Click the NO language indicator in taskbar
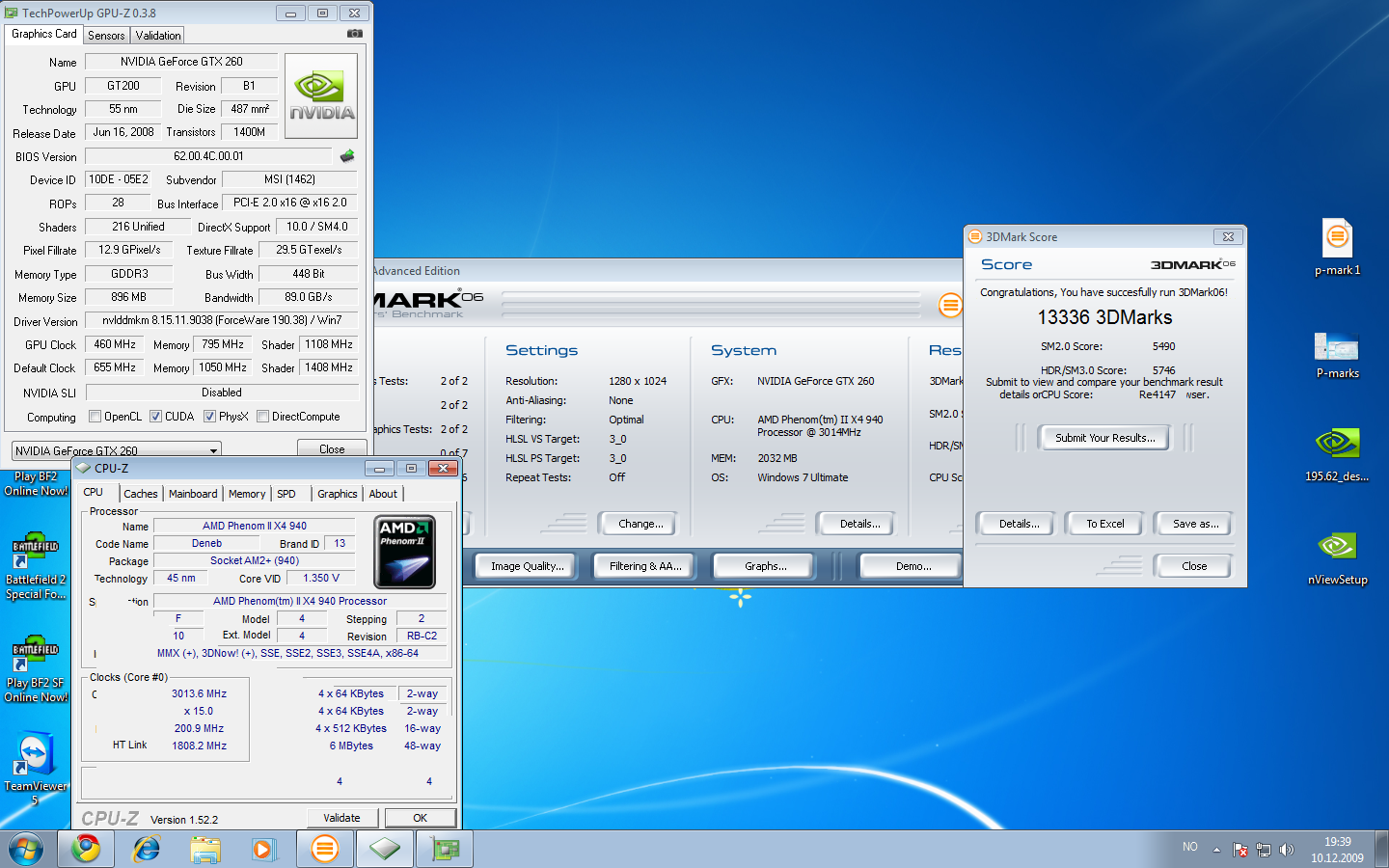Image resolution: width=1389 pixels, height=868 pixels. point(1190,847)
